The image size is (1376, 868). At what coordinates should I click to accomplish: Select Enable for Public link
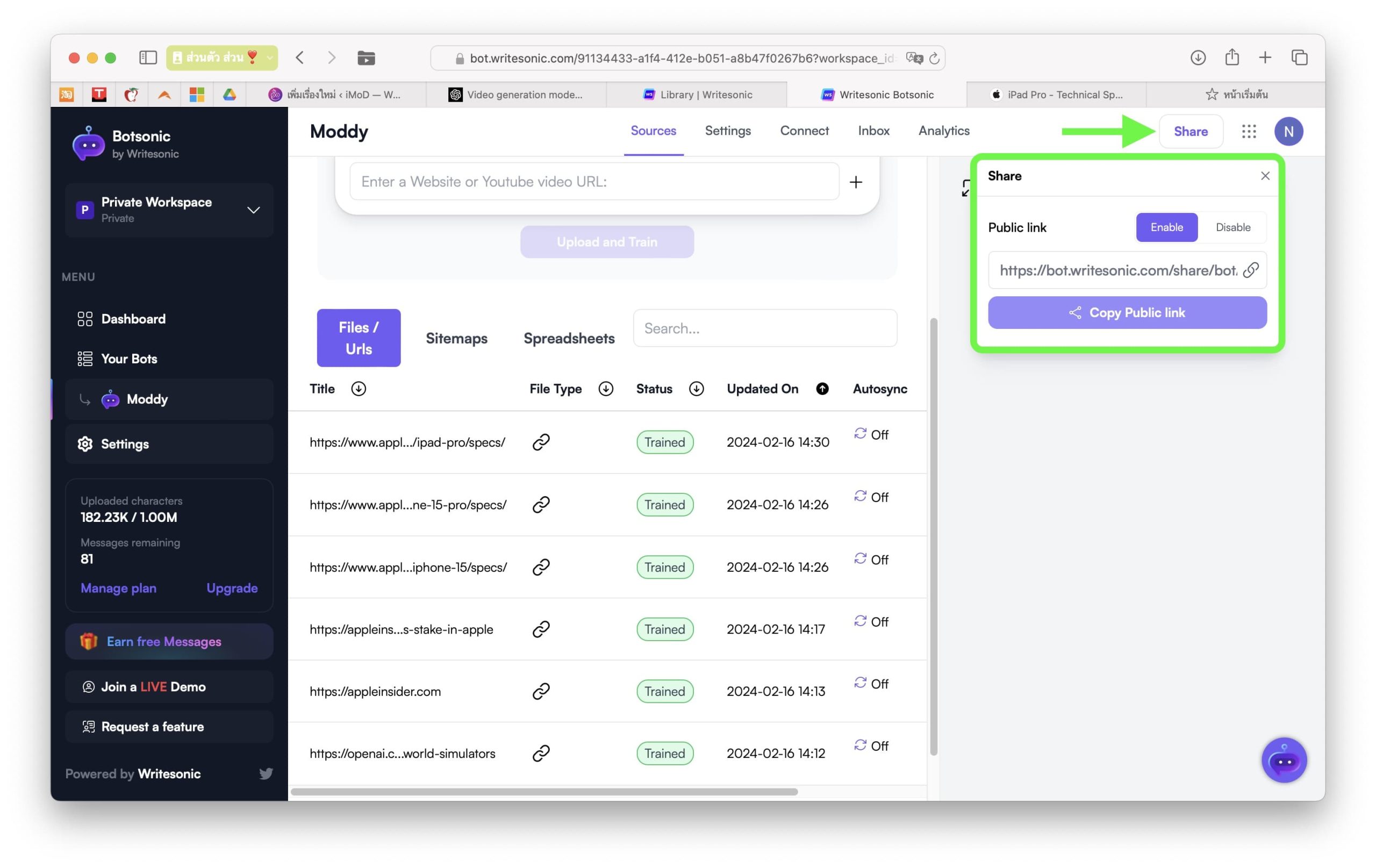coord(1166,227)
